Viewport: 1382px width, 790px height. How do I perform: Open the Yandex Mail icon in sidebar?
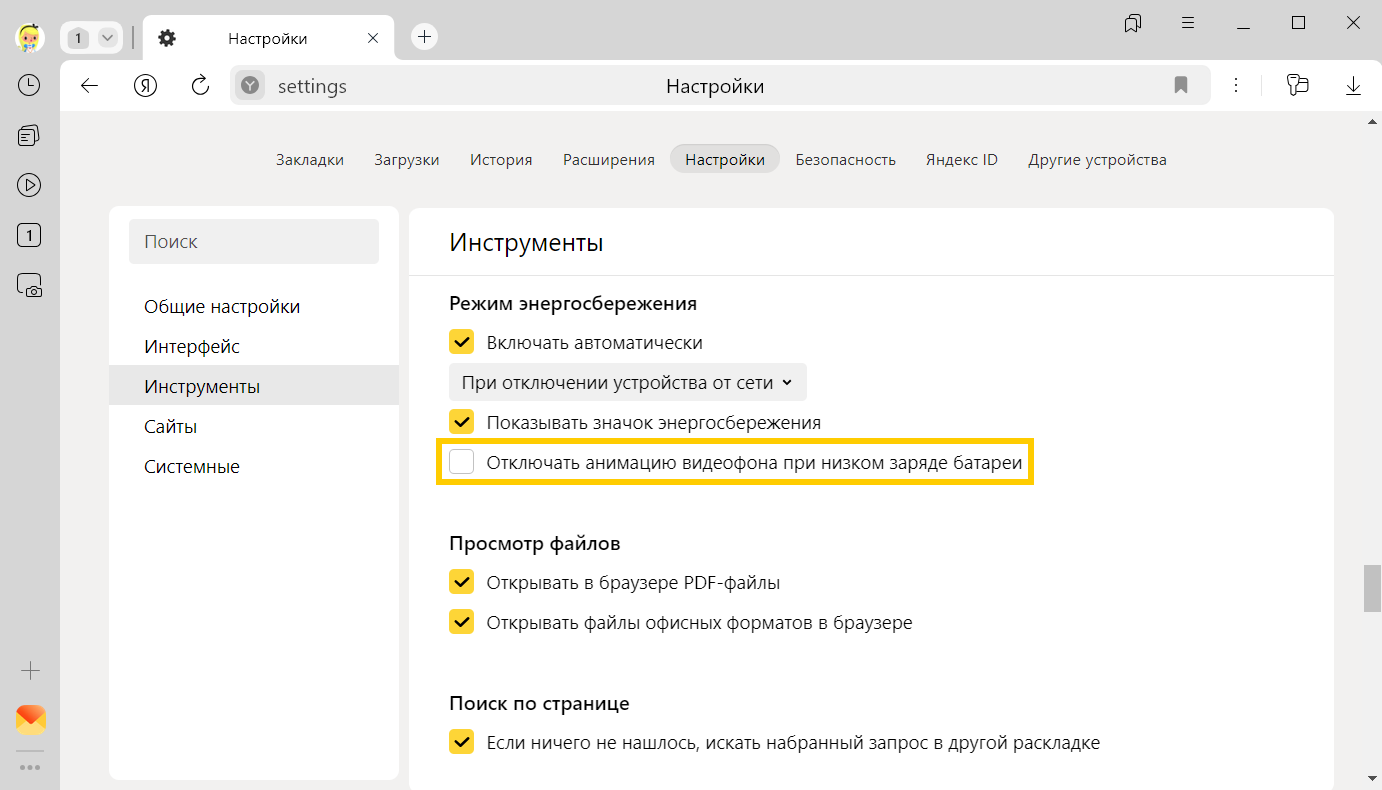click(30, 719)
